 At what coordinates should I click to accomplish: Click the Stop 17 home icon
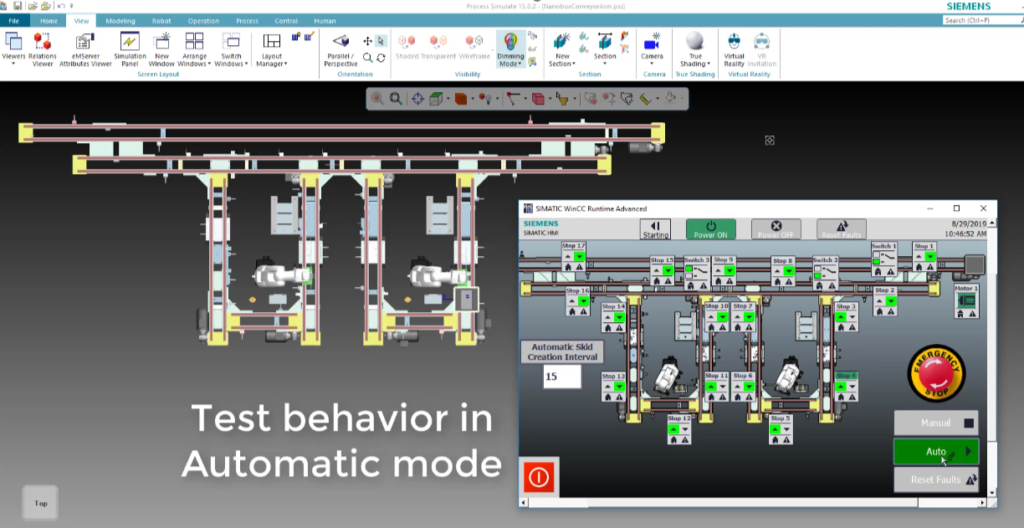pos(569,267)
